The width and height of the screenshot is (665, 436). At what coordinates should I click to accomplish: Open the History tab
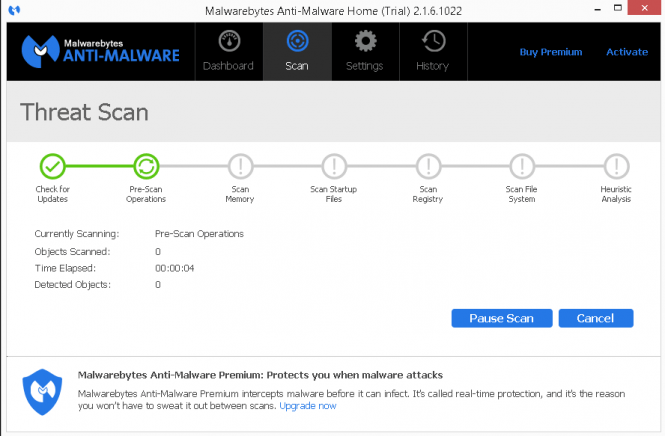(433, 52)
